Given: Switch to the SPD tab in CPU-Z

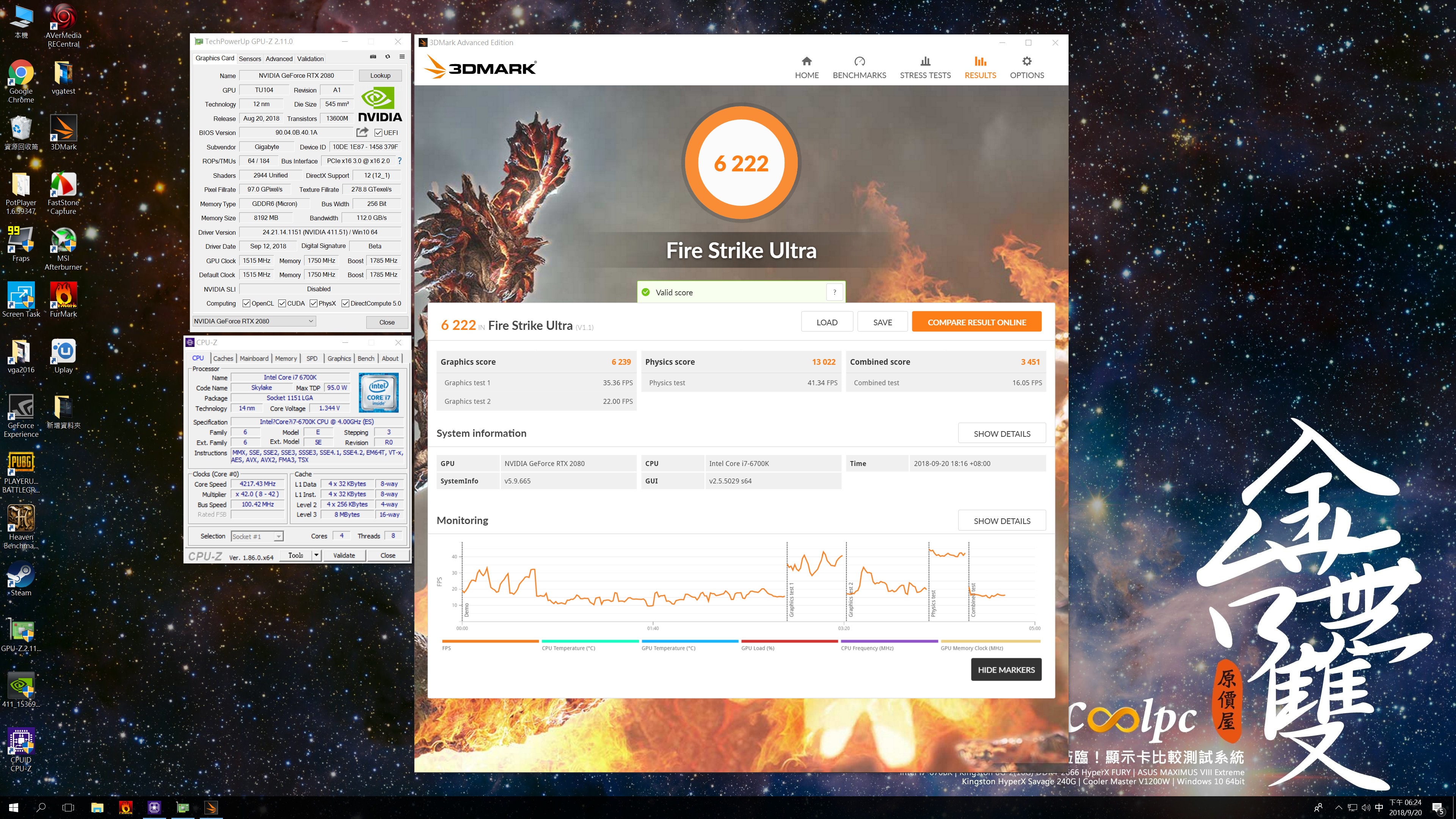Looking at the screenshot, I should tap(312, 358).
